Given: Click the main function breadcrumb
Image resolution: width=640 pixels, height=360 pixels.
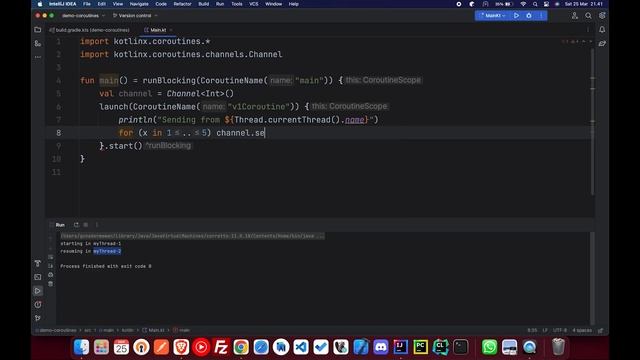Looking at the screenshot, I should pyautogui.click(x=182, y=330).
